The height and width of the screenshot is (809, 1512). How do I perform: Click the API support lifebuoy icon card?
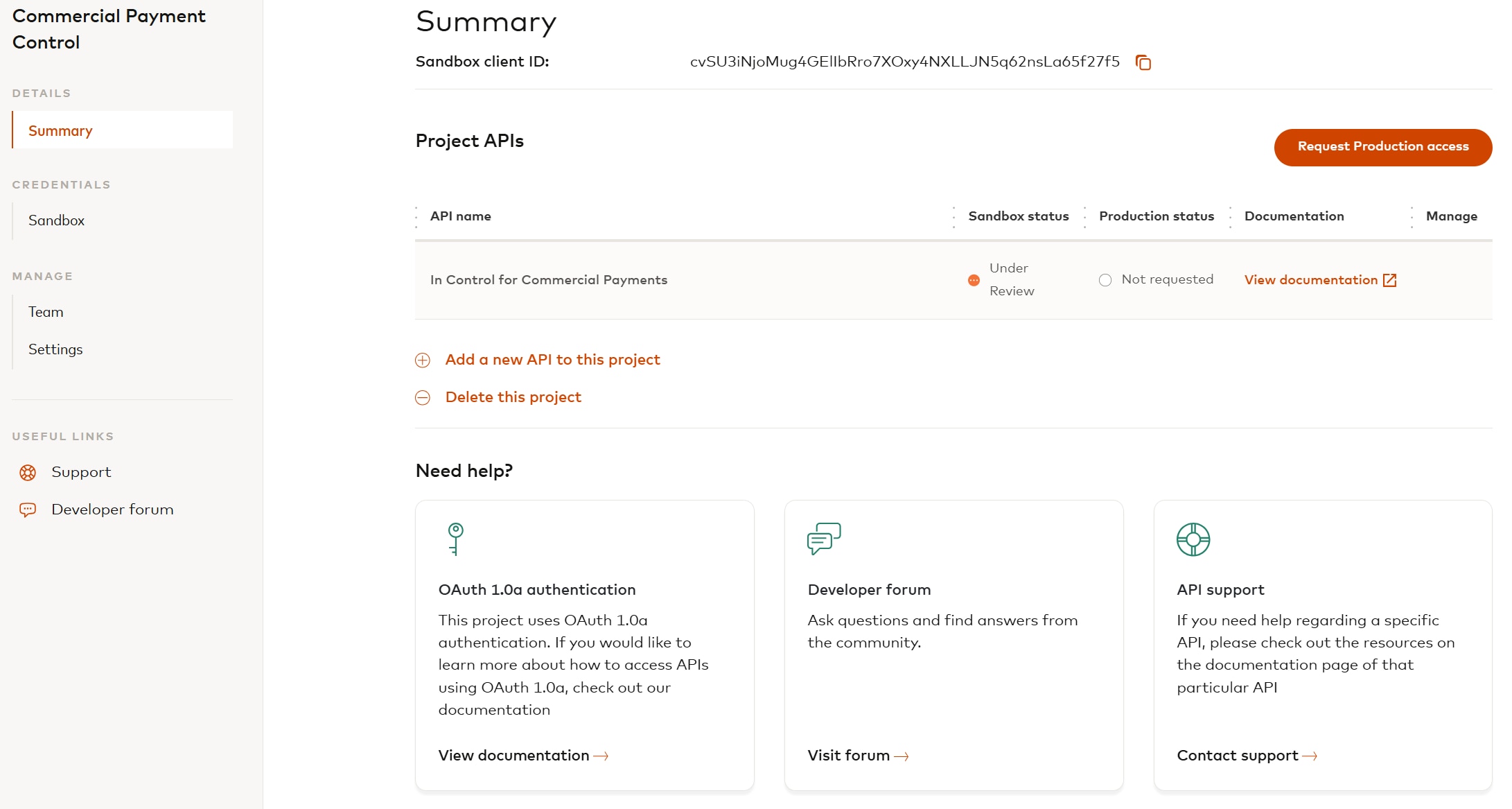[1193, 539]
